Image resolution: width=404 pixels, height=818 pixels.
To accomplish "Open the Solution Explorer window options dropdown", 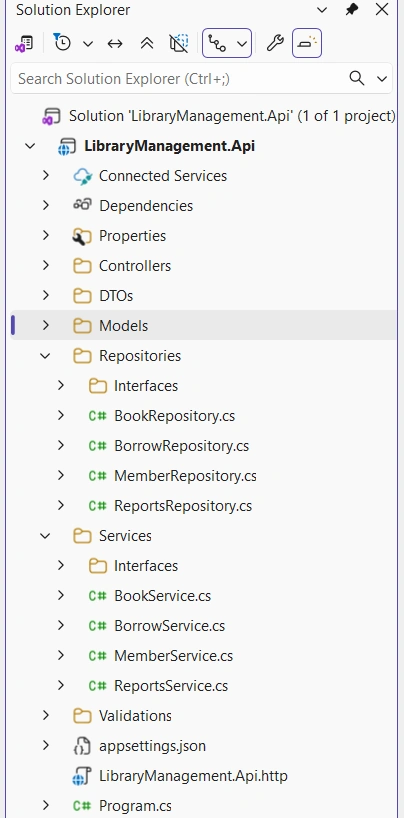I will pos(323,10).
